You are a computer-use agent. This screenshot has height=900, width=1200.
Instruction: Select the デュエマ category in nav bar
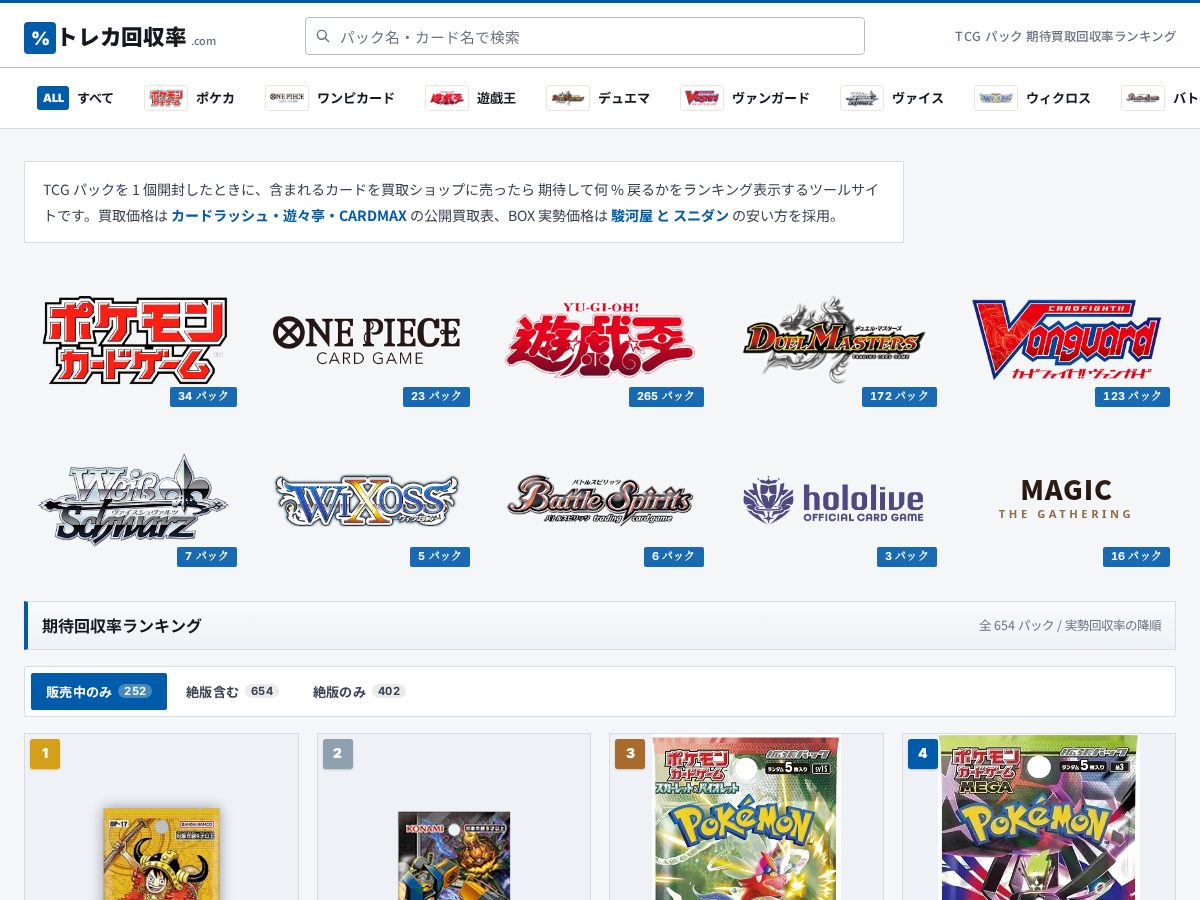[x=598, y=98]
